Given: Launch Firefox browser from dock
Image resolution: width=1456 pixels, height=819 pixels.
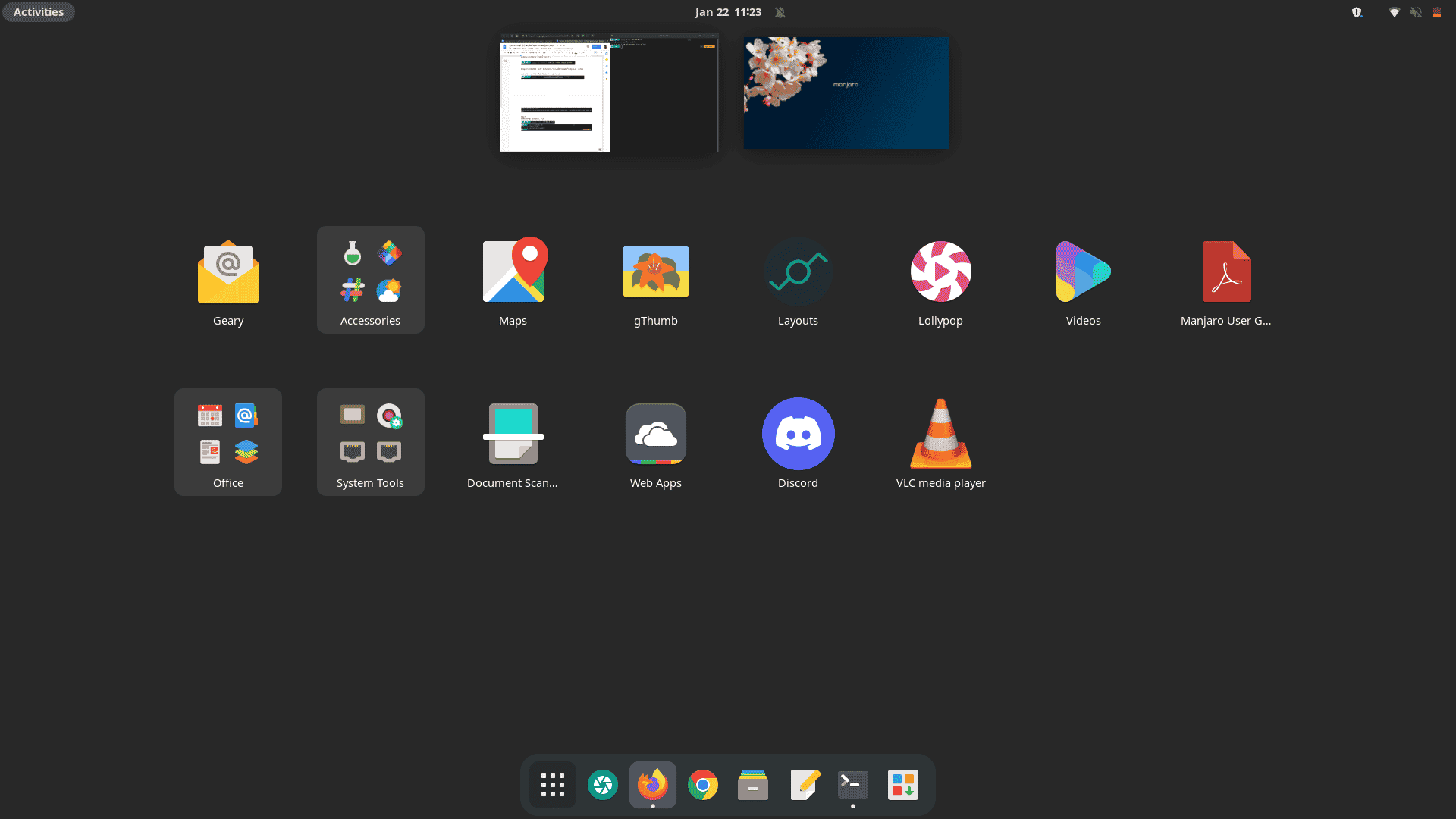Looking at the screenshot, I should [x=652, y=784].
